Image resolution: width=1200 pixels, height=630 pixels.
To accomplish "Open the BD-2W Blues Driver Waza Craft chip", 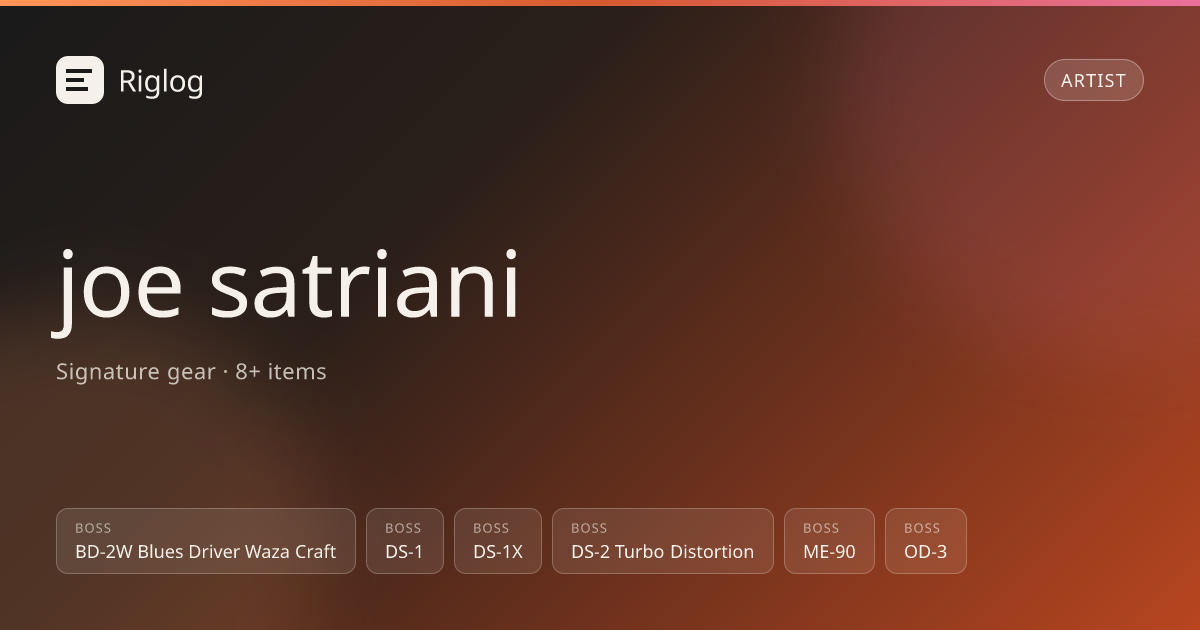I will 206,541.
